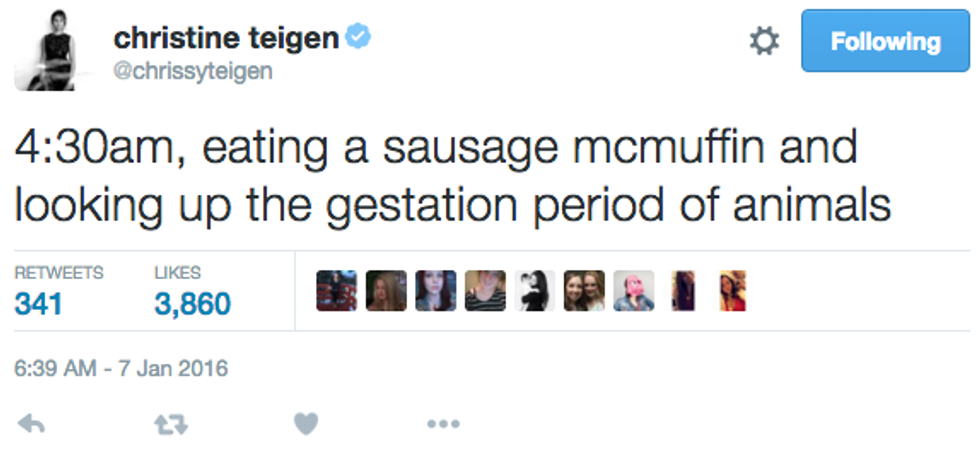Open the fifth black-and-white liker avatar
980x449 pixels.
point(535,291)
